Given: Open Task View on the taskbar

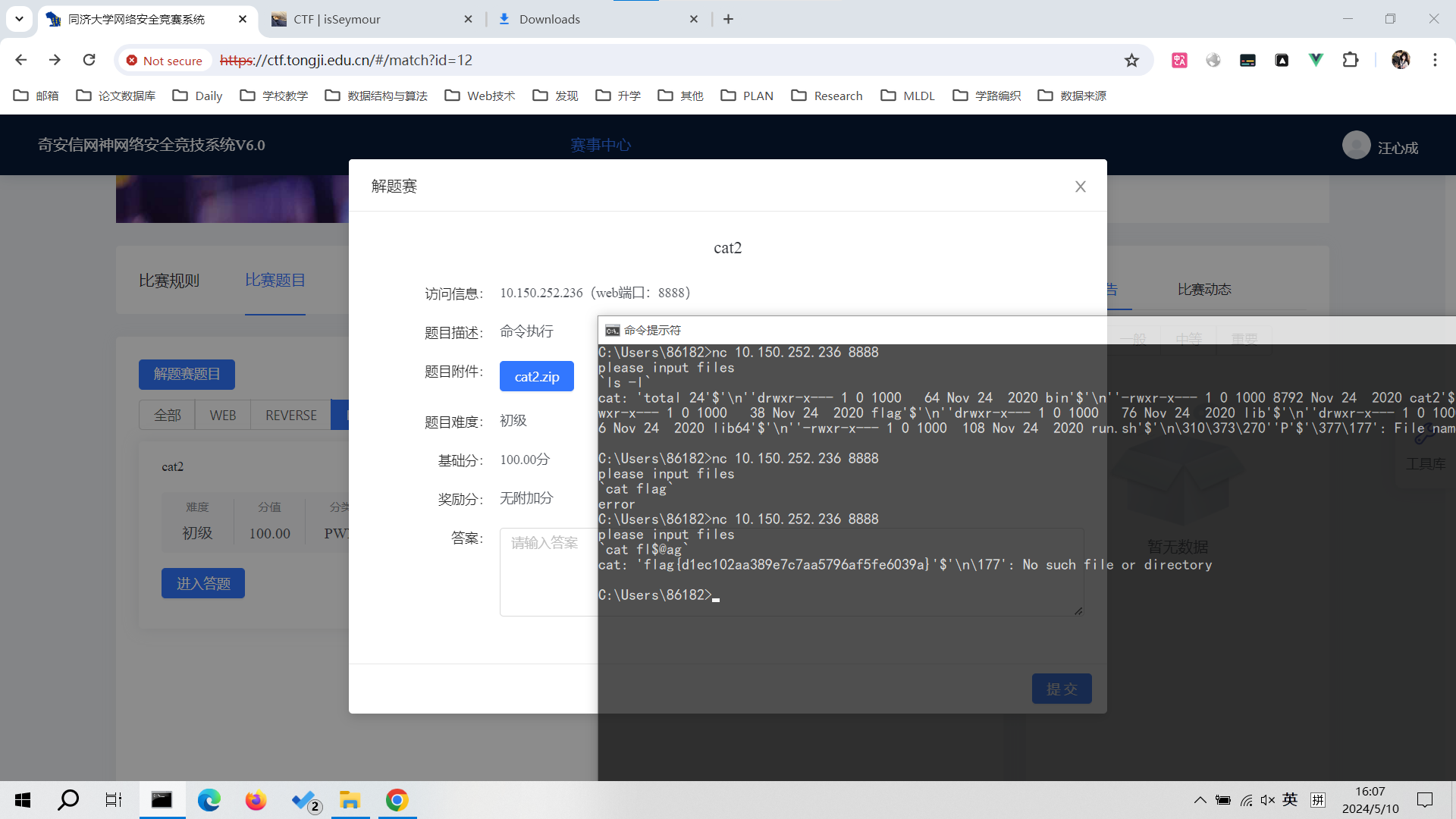Looking at the screenshot, I should pyautogui.click(x=114, y=800).
